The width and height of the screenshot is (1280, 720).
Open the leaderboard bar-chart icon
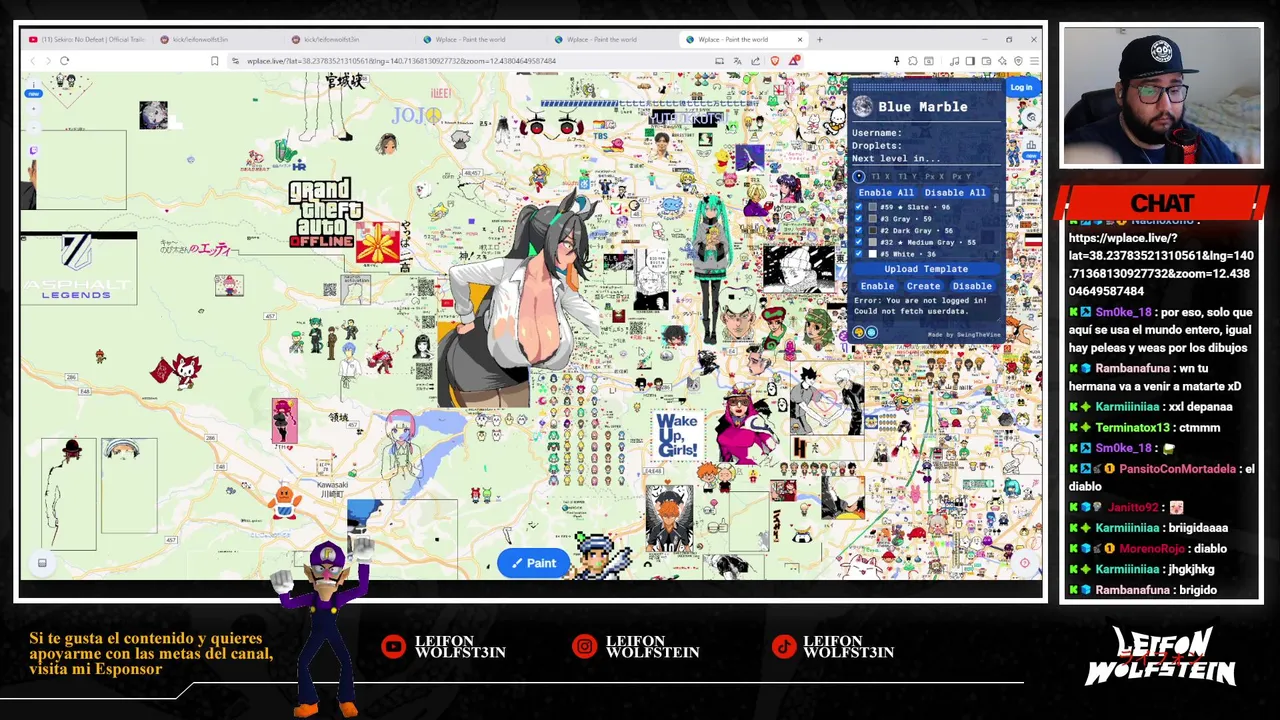tap(1031, 144)
